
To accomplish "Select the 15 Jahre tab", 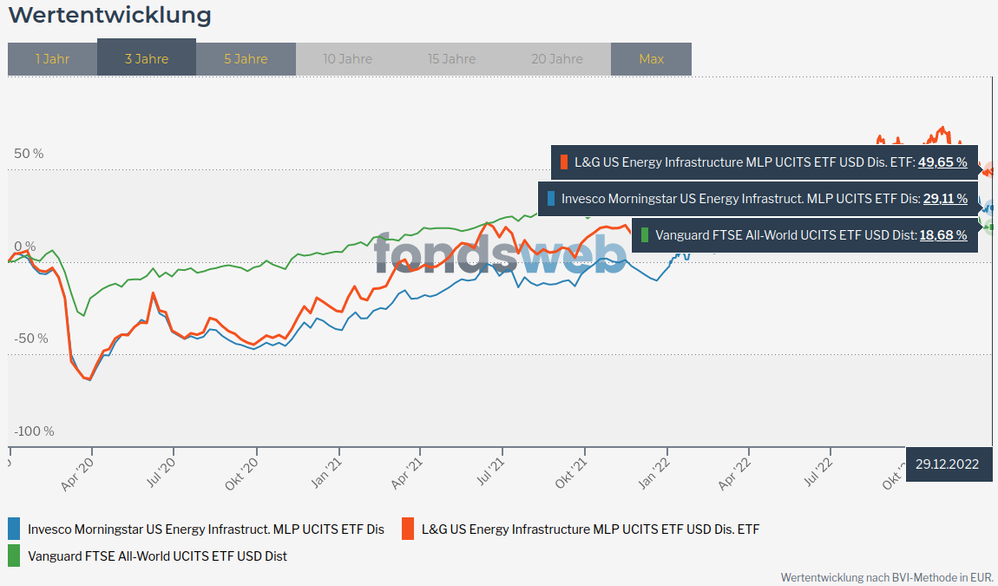I will click(451, 59).
